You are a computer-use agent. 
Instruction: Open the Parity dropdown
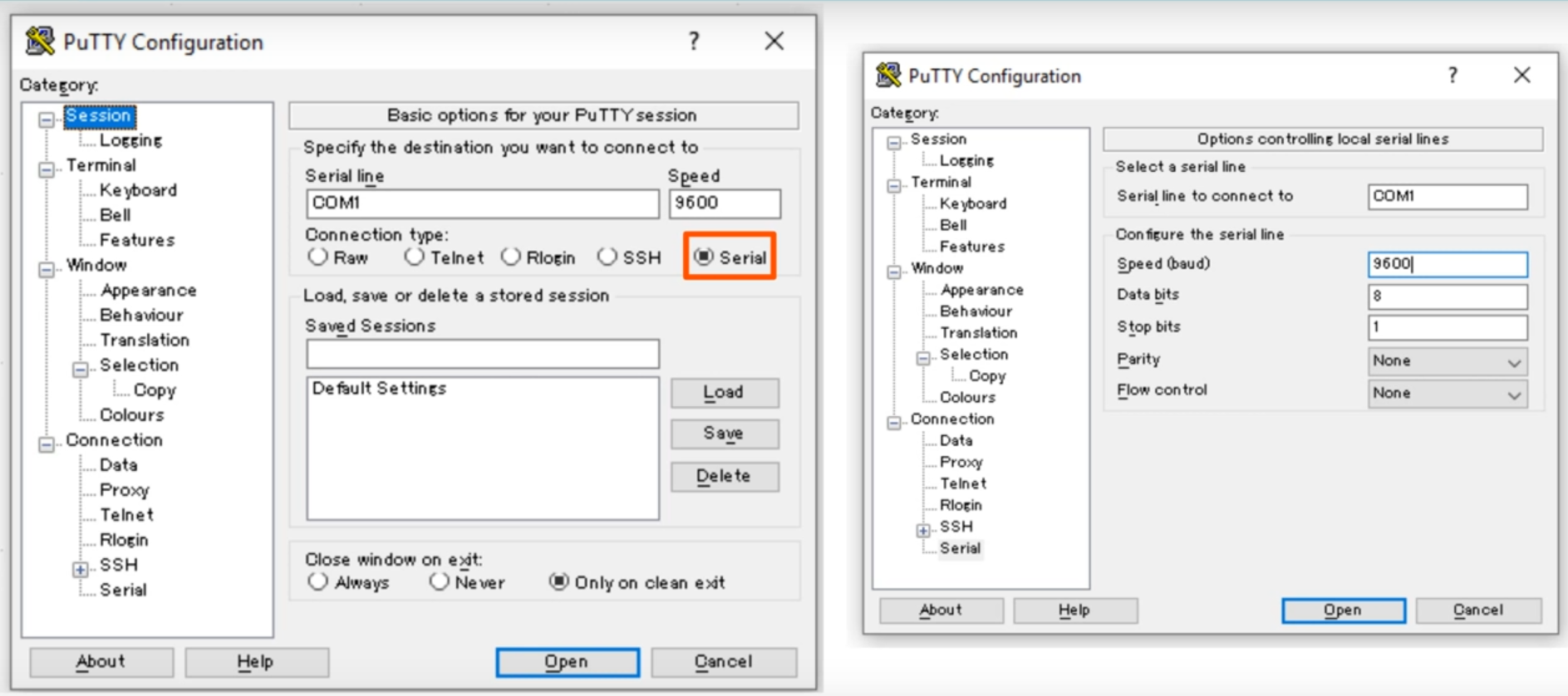coord(1448,361)
